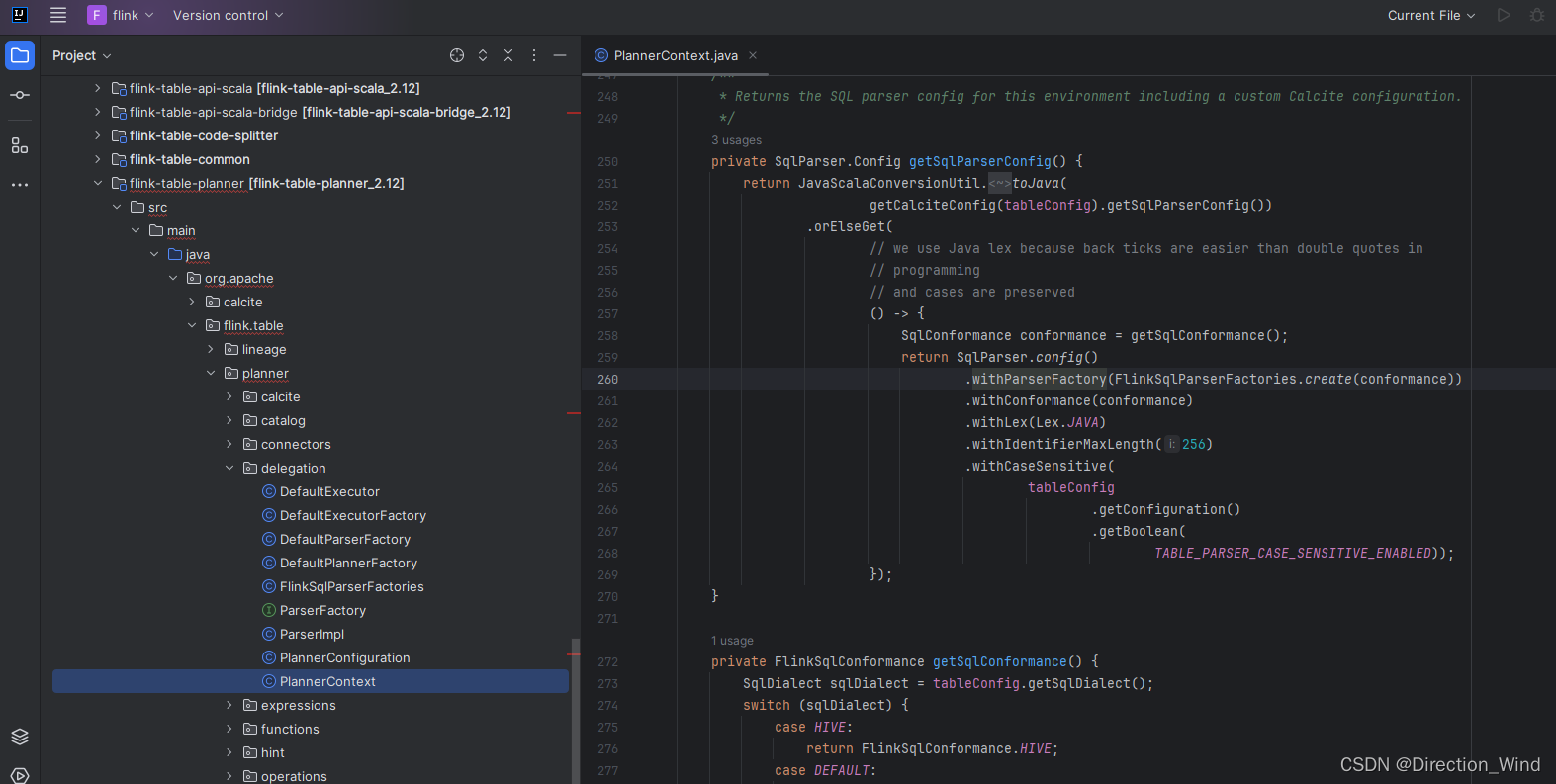Select the flink-table-api-scala-bridge module
This screenshot has height=784, width=1556.
[320, 112]
